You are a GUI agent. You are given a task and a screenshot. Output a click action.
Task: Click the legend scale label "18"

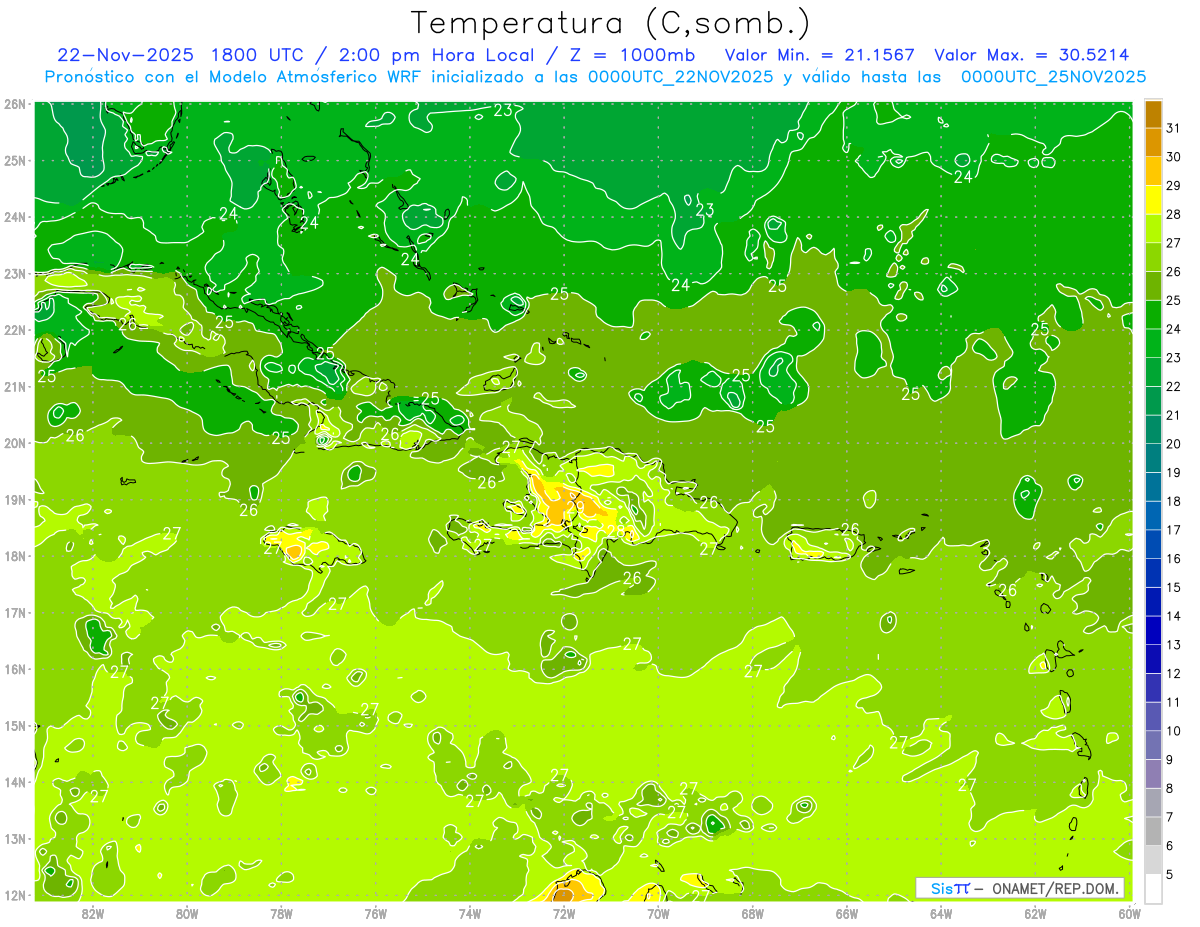1173,501
